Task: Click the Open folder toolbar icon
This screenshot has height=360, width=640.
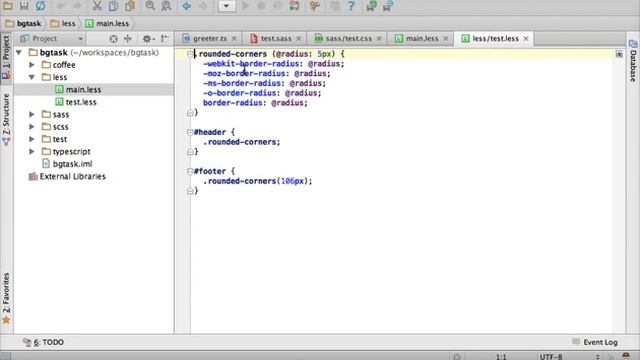Action: (8, 6)
